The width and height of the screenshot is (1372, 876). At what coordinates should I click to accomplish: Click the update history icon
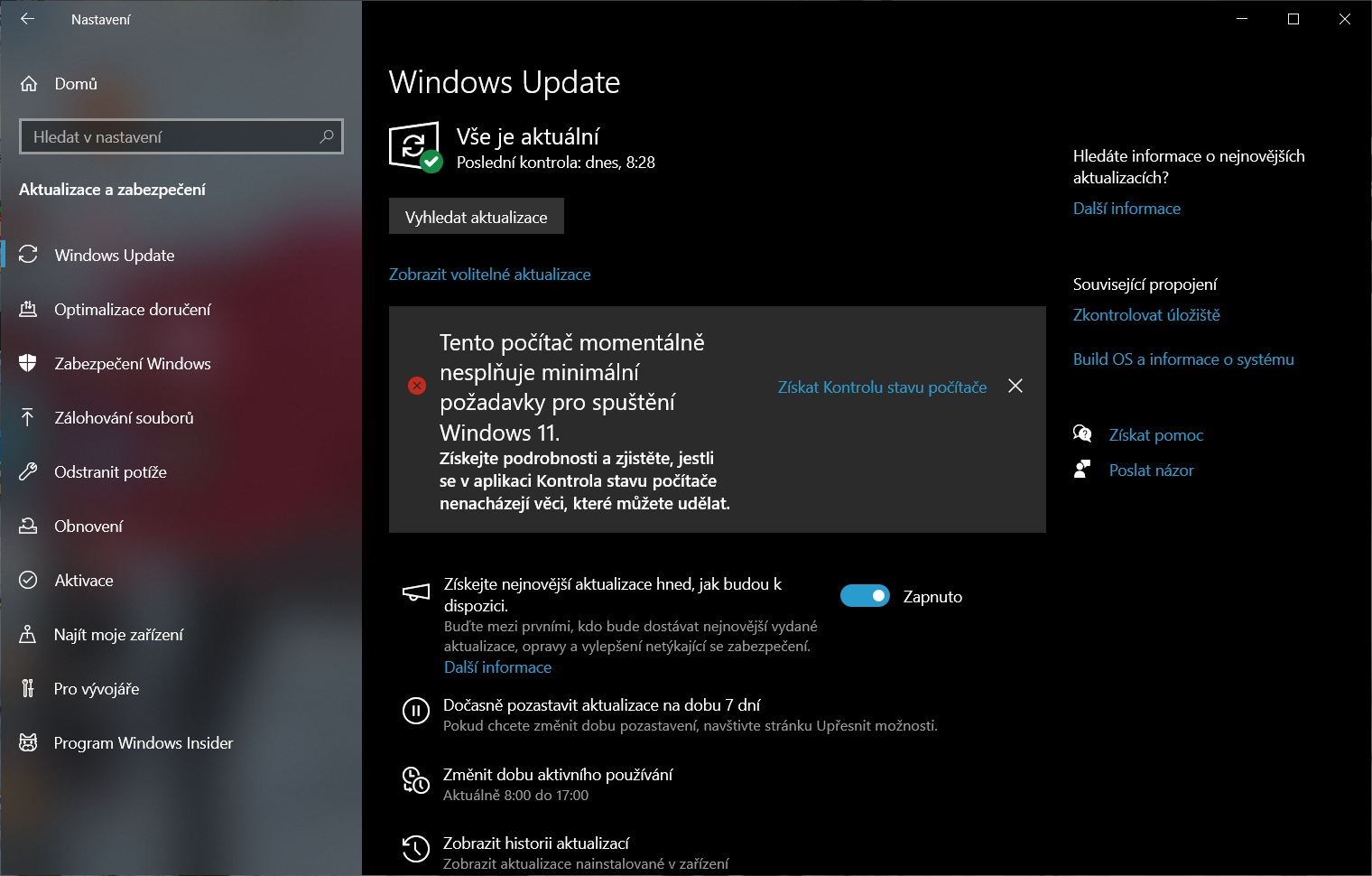coord(416,848)
